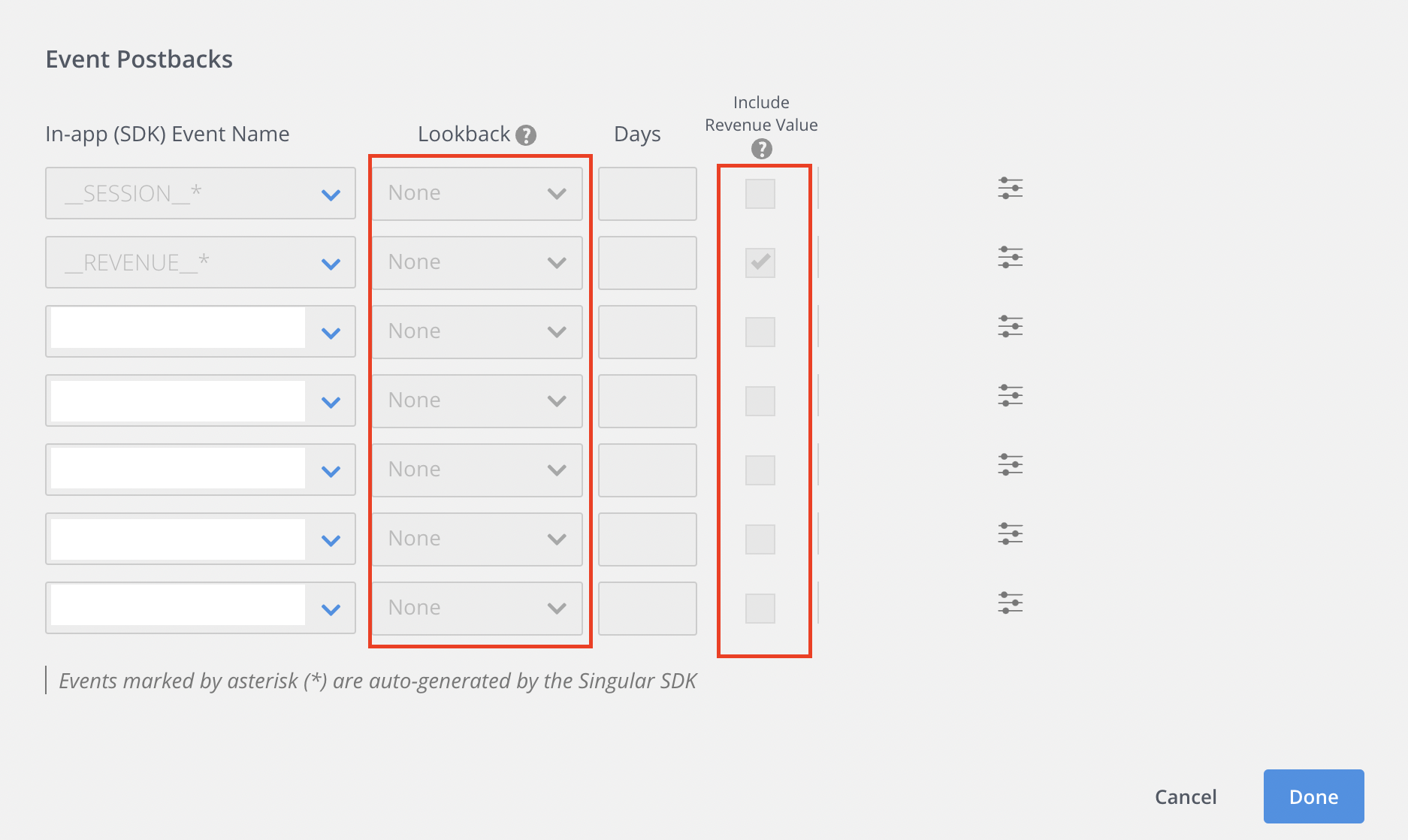Expand the third row event name dropdown

pos(331,333)
